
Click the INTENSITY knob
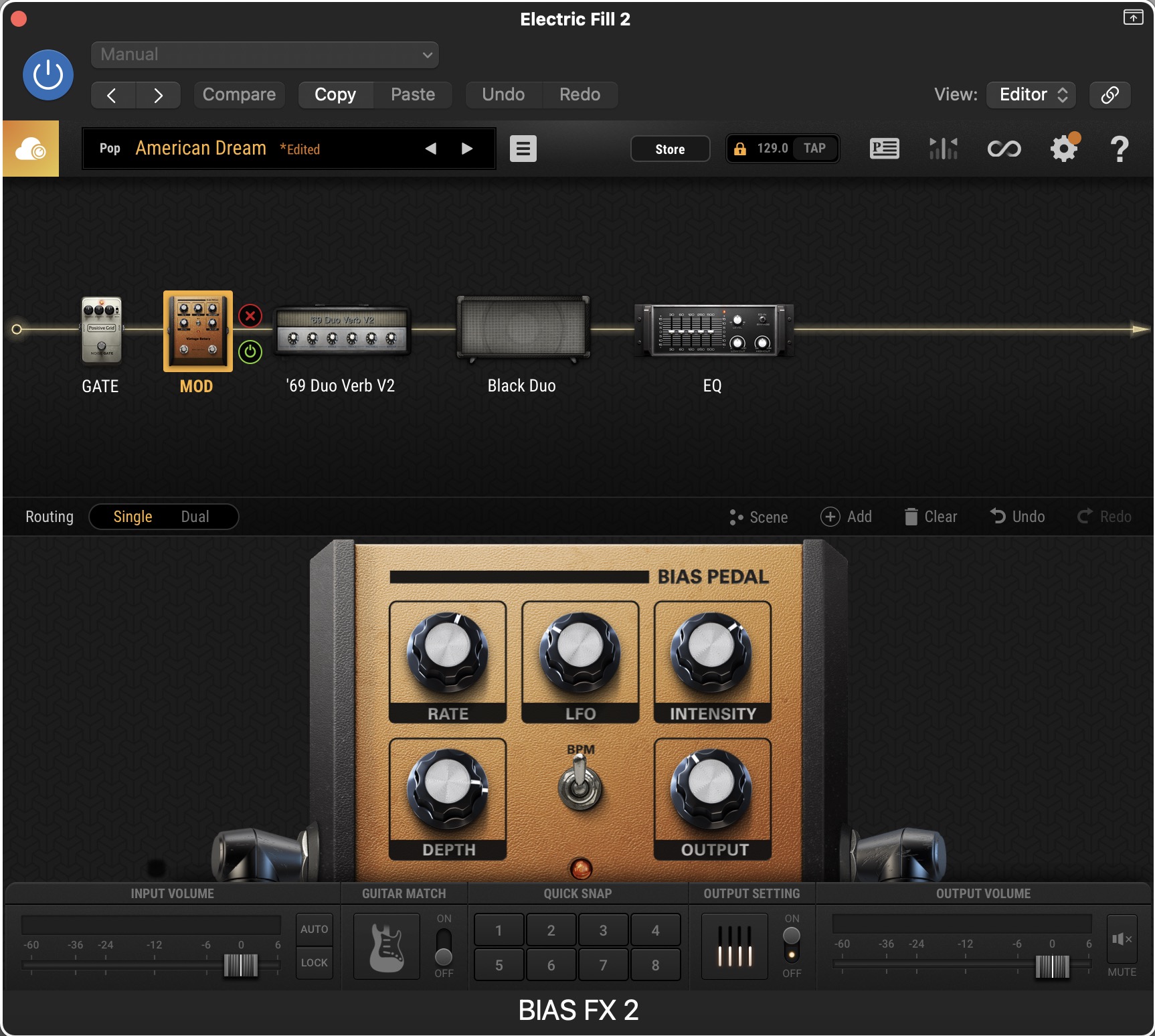pos(712,652)
